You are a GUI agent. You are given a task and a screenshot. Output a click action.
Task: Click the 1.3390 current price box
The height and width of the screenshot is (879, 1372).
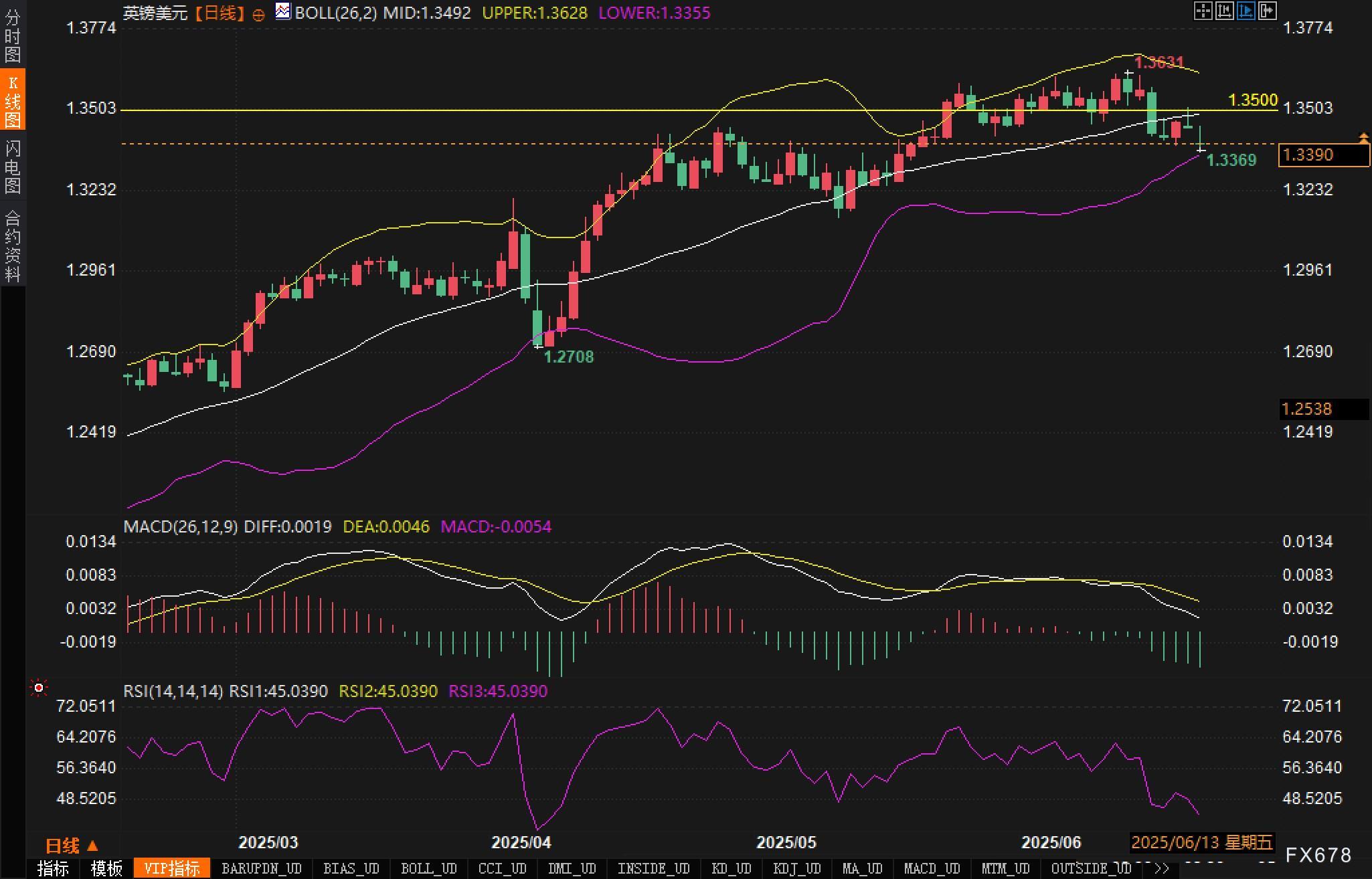[1322, 155]
